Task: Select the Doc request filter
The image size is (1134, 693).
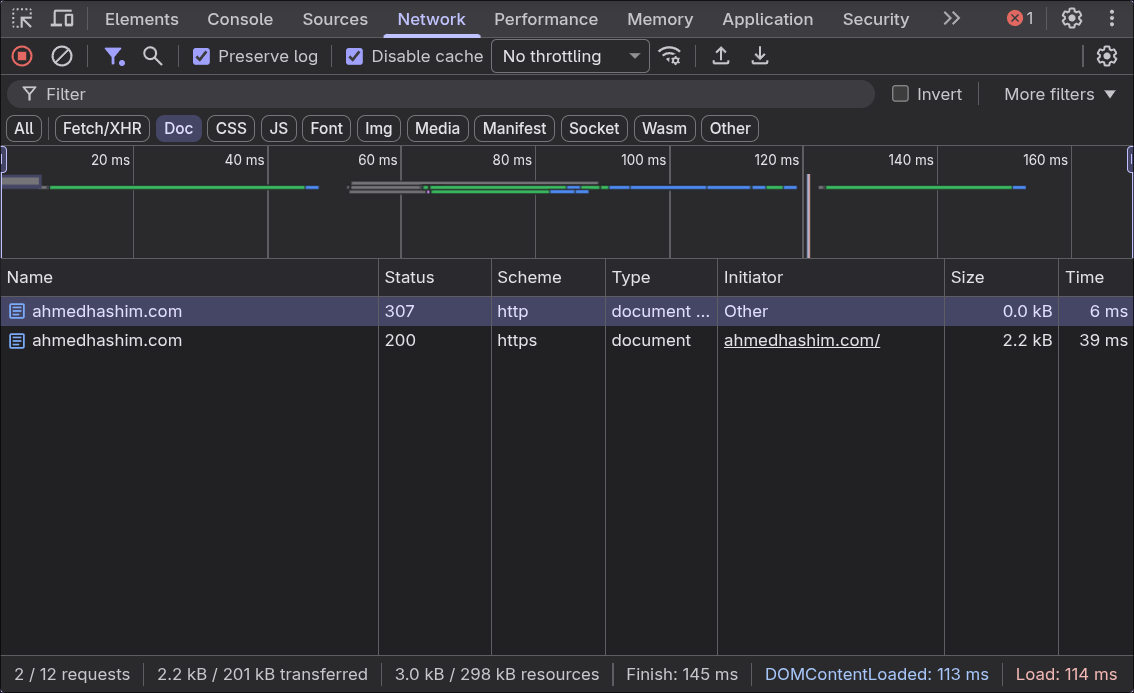Action: (x=178, y=128)
